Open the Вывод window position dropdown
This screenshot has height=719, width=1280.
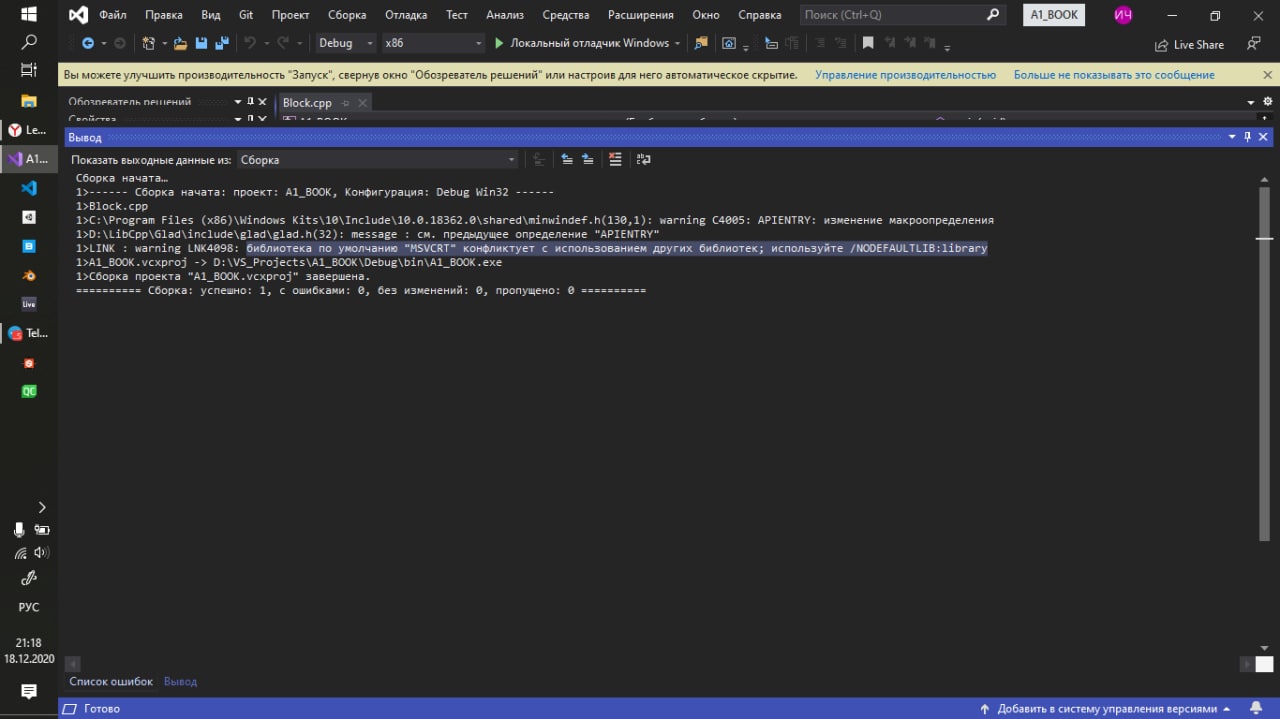pos(1232,137)
